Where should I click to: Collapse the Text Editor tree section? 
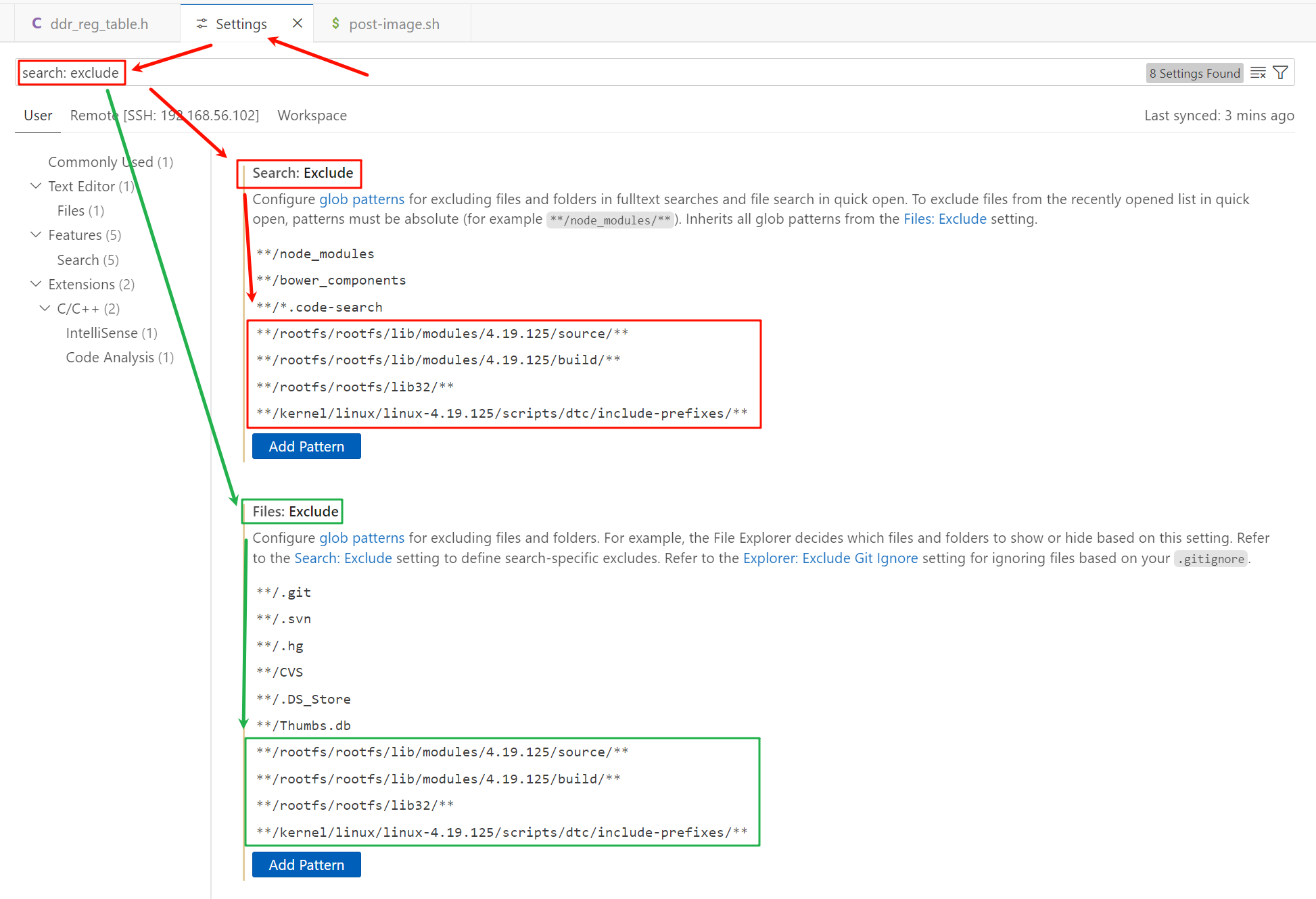tap(36, 186)
